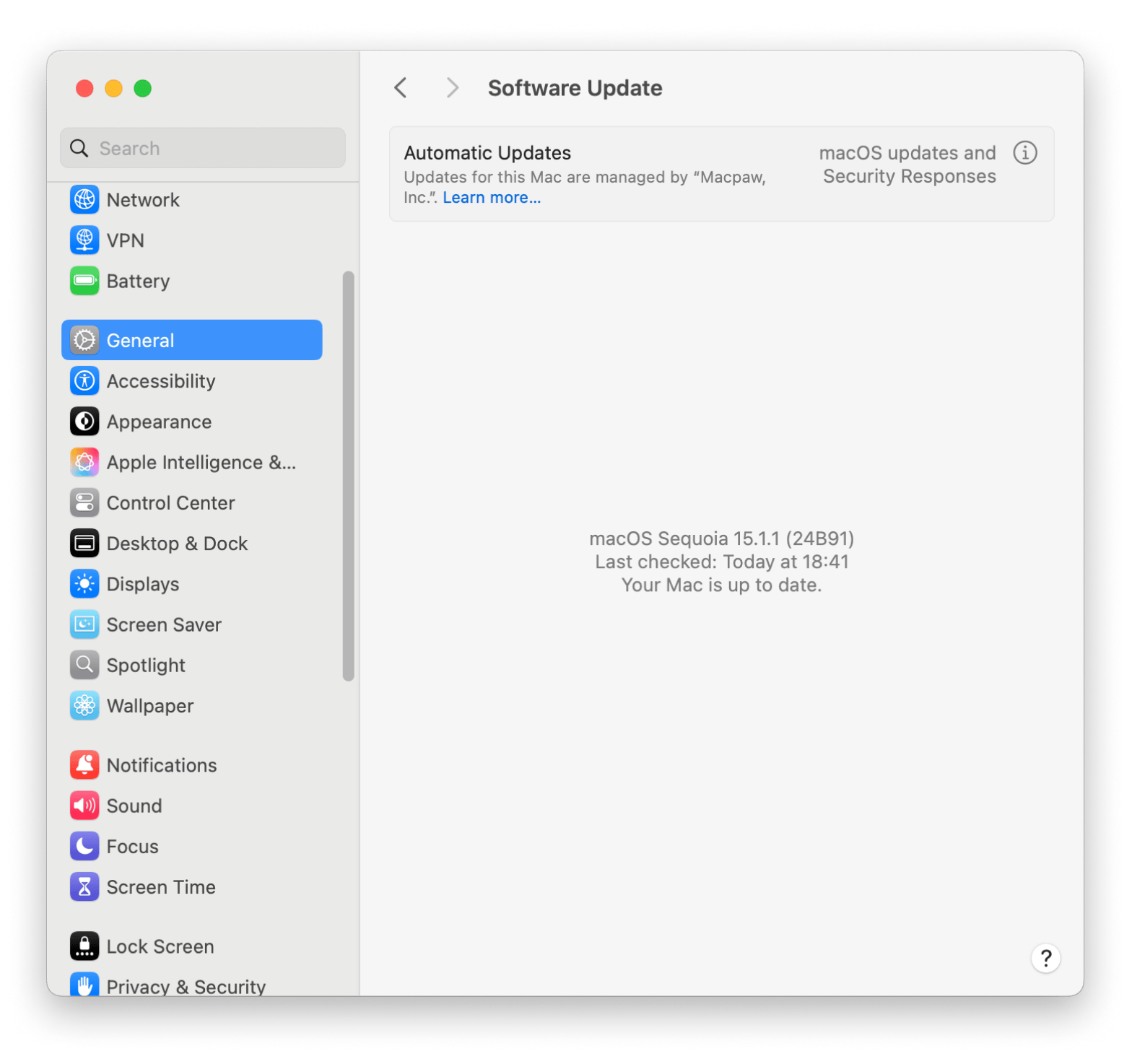Open the Desktop & Dock icon
This screenshot has height=1064, width=1132.
[84, 543]
